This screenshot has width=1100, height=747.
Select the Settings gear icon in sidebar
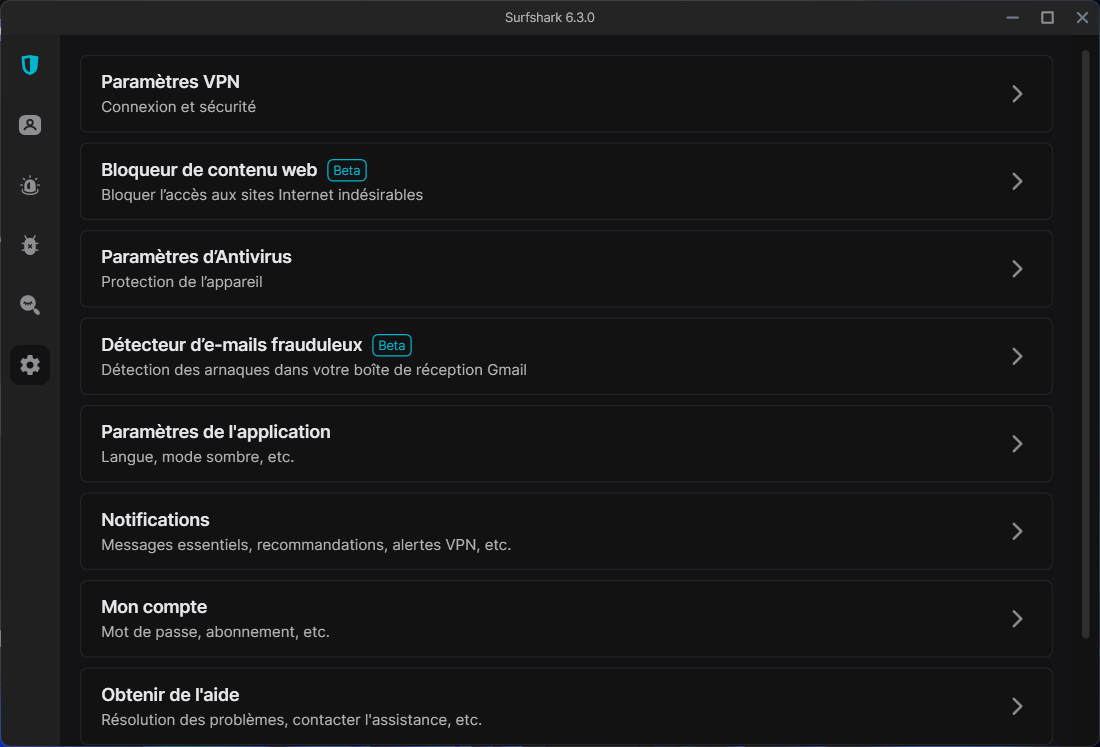pyautogui.click(x=30, y=365)
